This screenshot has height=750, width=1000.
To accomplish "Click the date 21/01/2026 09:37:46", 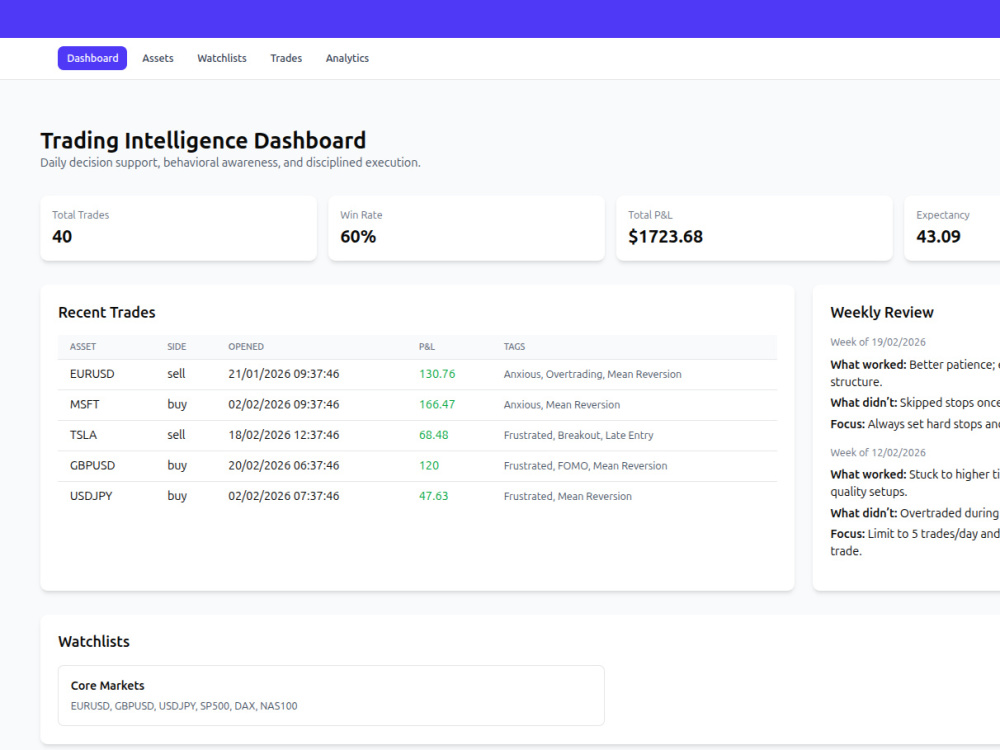I will pos(284,374).
